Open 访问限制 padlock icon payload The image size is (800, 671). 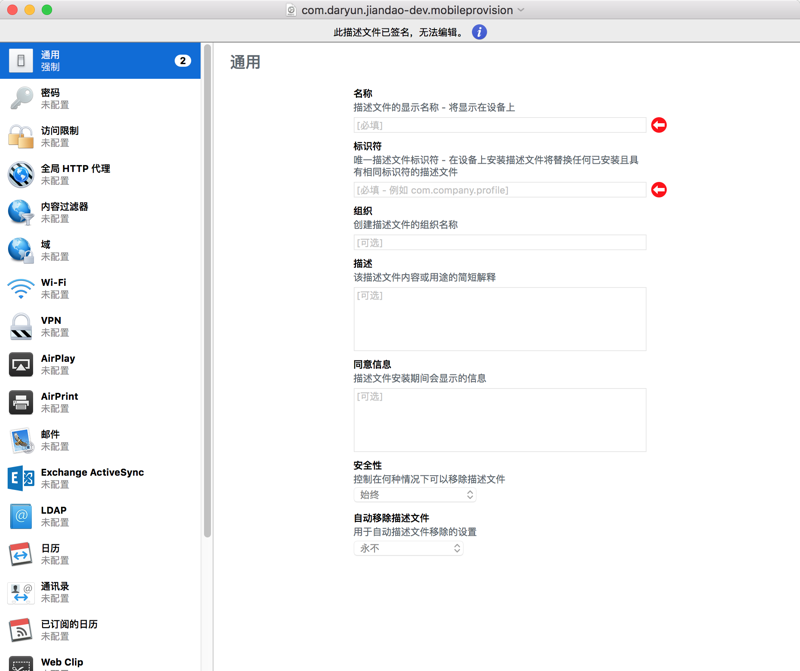pyautogui.click(x=21, y=137)
